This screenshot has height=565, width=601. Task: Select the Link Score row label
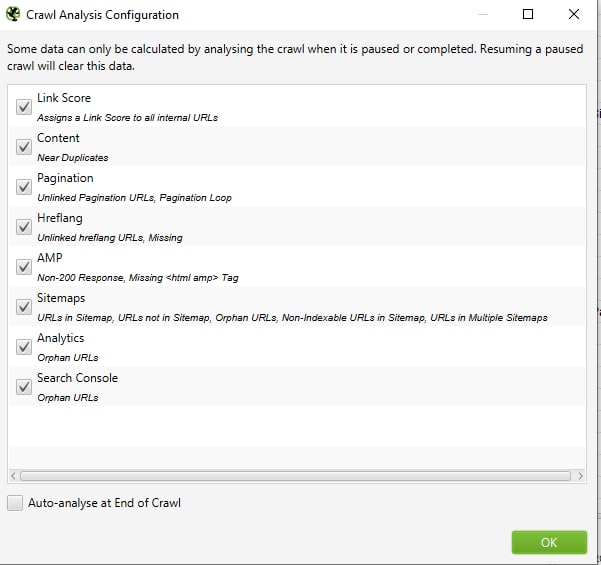(x=64, y=98)
